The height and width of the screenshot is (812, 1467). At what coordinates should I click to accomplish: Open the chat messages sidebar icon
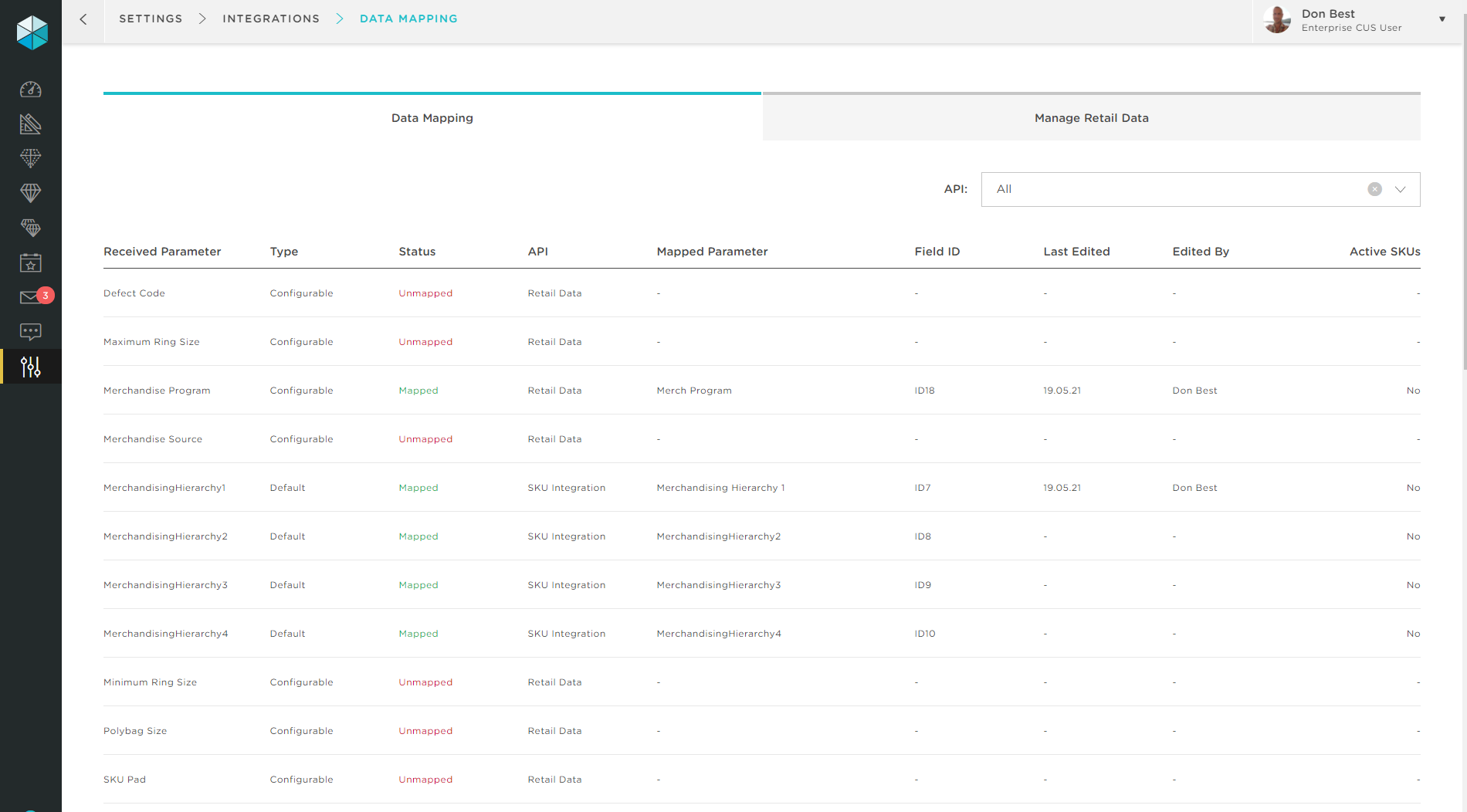pos(31,332)
